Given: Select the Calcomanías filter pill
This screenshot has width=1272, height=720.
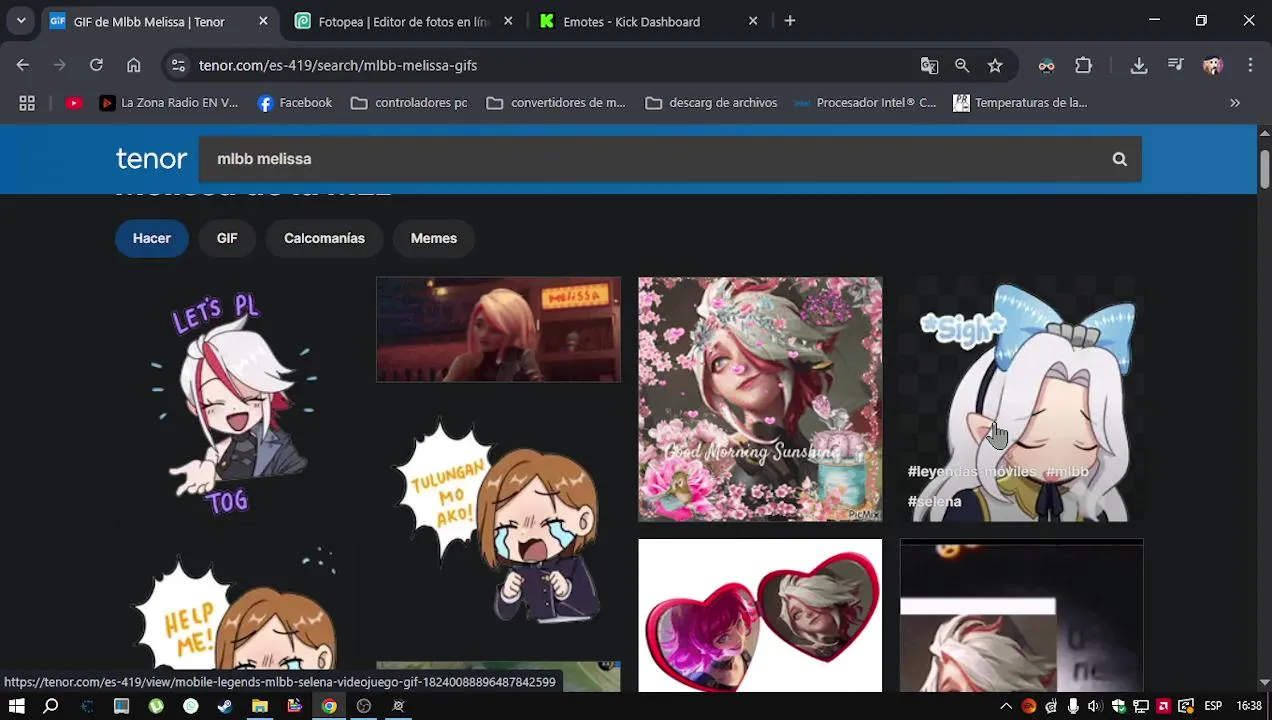Looking at the screenshot, I should click(x=324, y=238).
